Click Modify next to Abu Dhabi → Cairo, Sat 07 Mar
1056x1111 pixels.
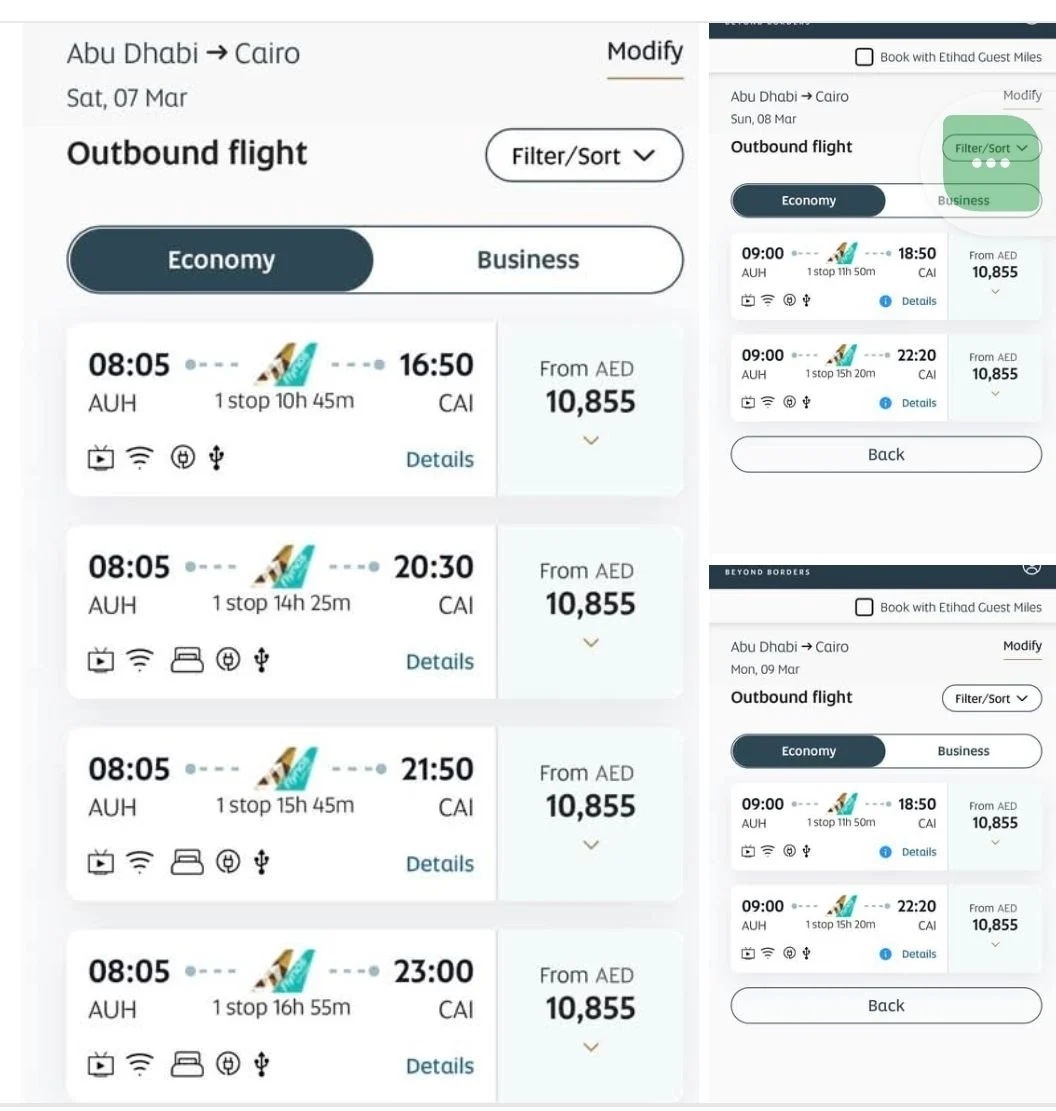click(x=645, y=52)
